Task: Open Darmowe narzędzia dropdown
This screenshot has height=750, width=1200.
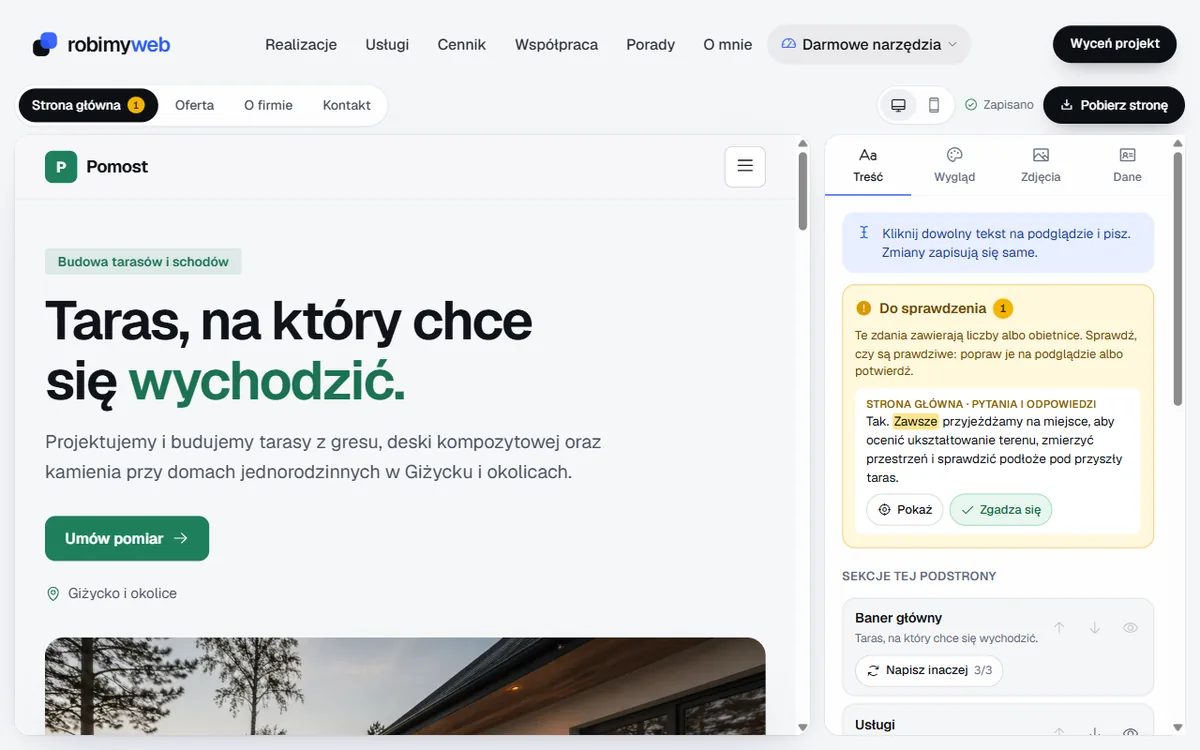Action: 869,44
